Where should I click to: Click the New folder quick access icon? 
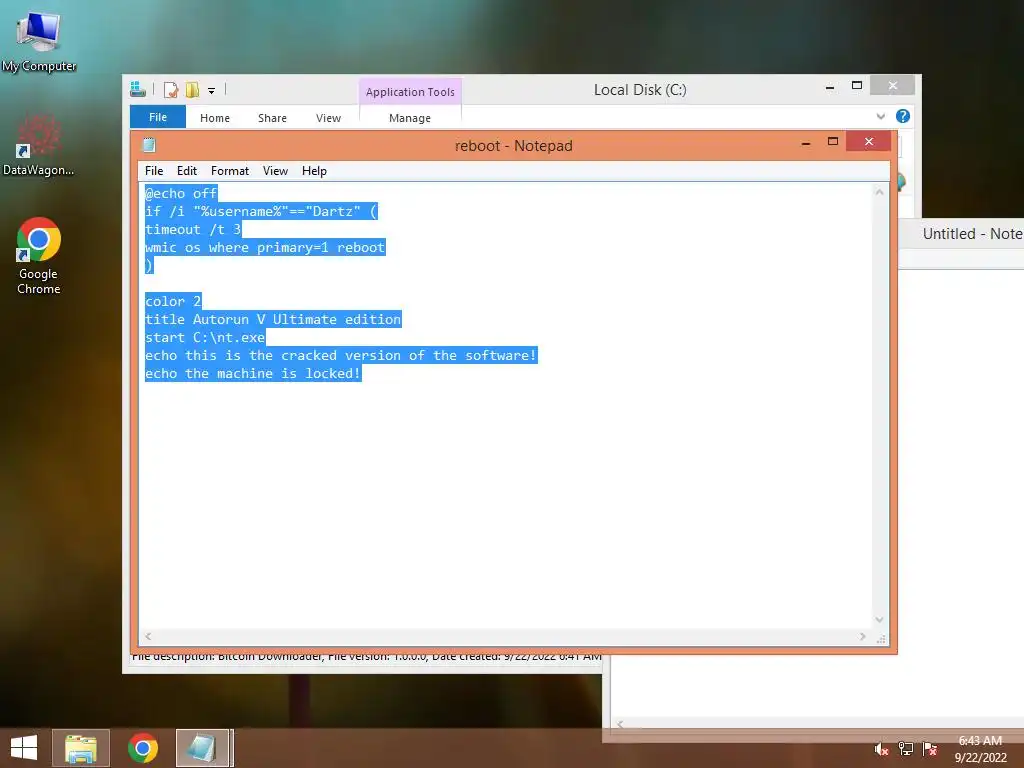tap(192, 90)
